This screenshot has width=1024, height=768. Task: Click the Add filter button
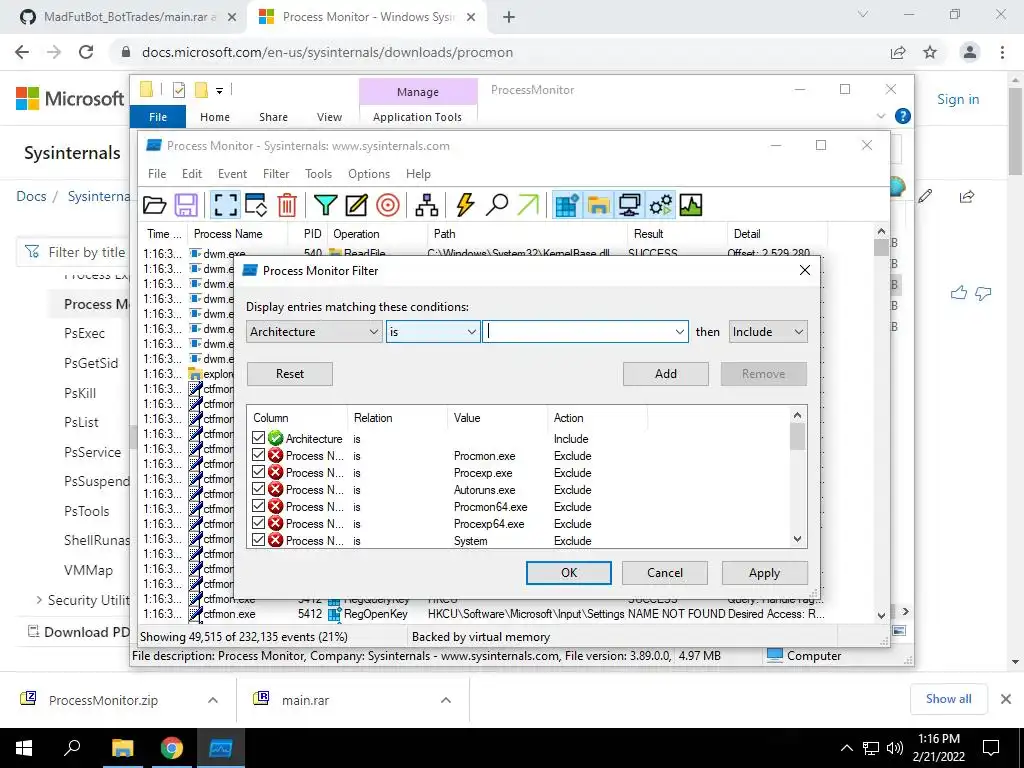(665, 374)
